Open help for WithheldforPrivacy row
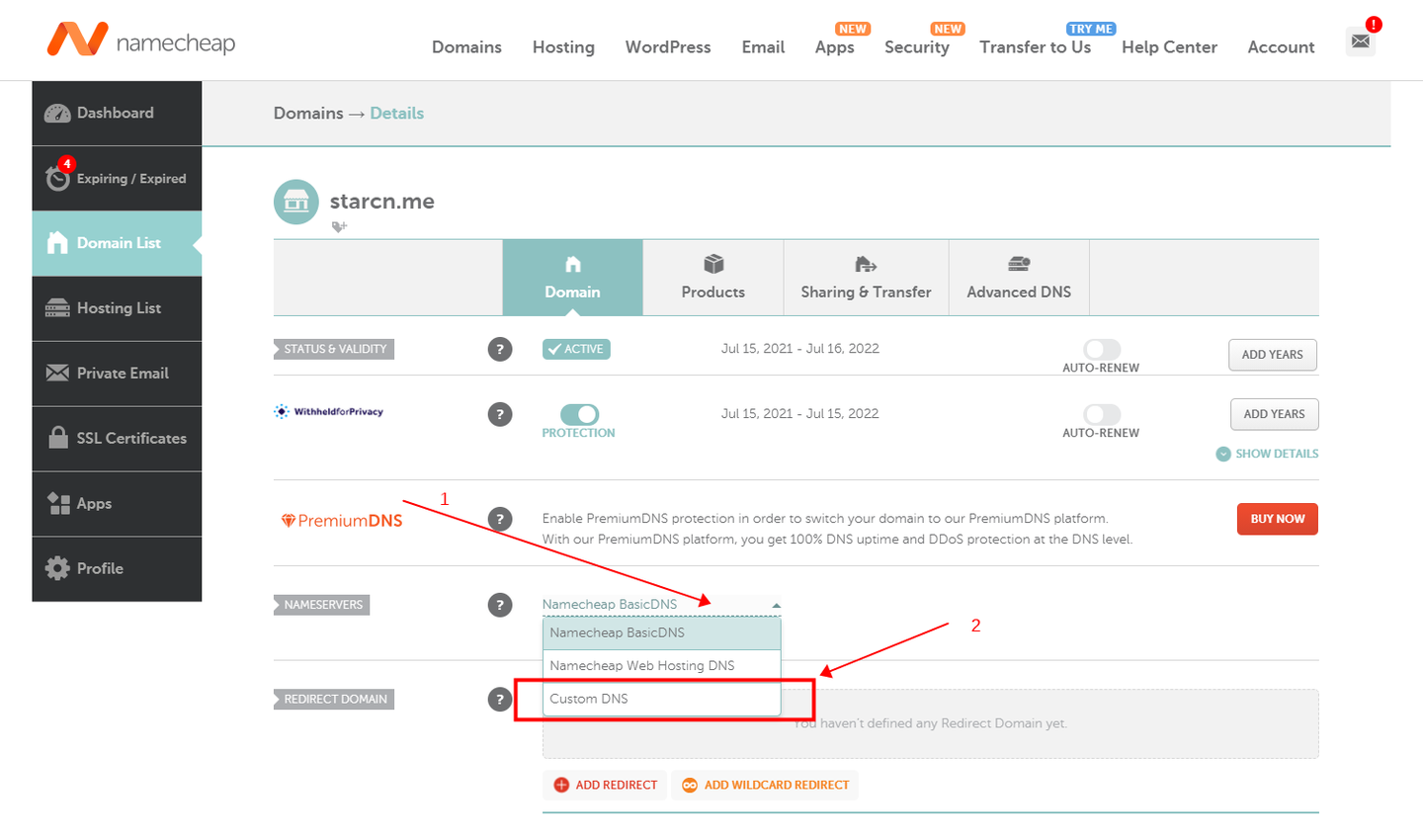Image resolution: width=1423 pixels, height=840 pixels. [500, 414]
